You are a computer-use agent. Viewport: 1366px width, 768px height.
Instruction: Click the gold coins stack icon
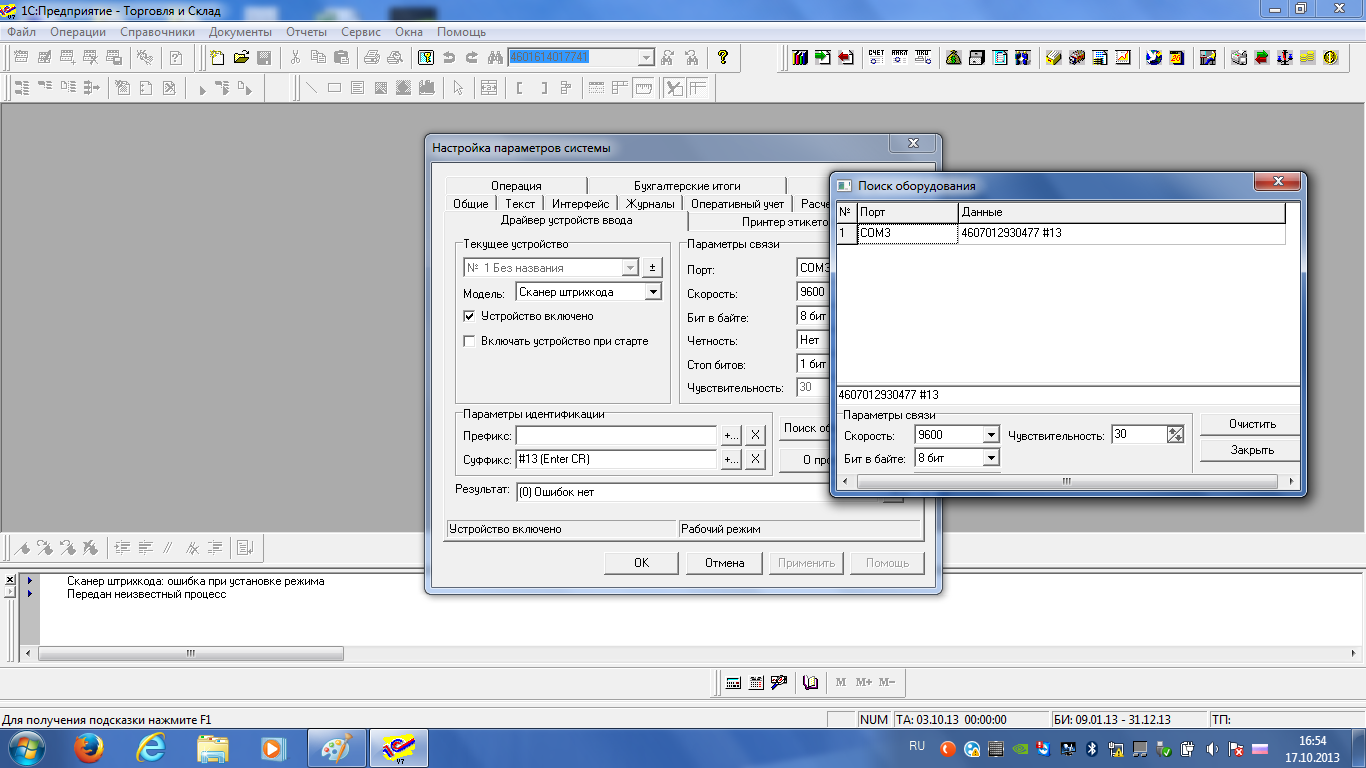(1308, 57)
